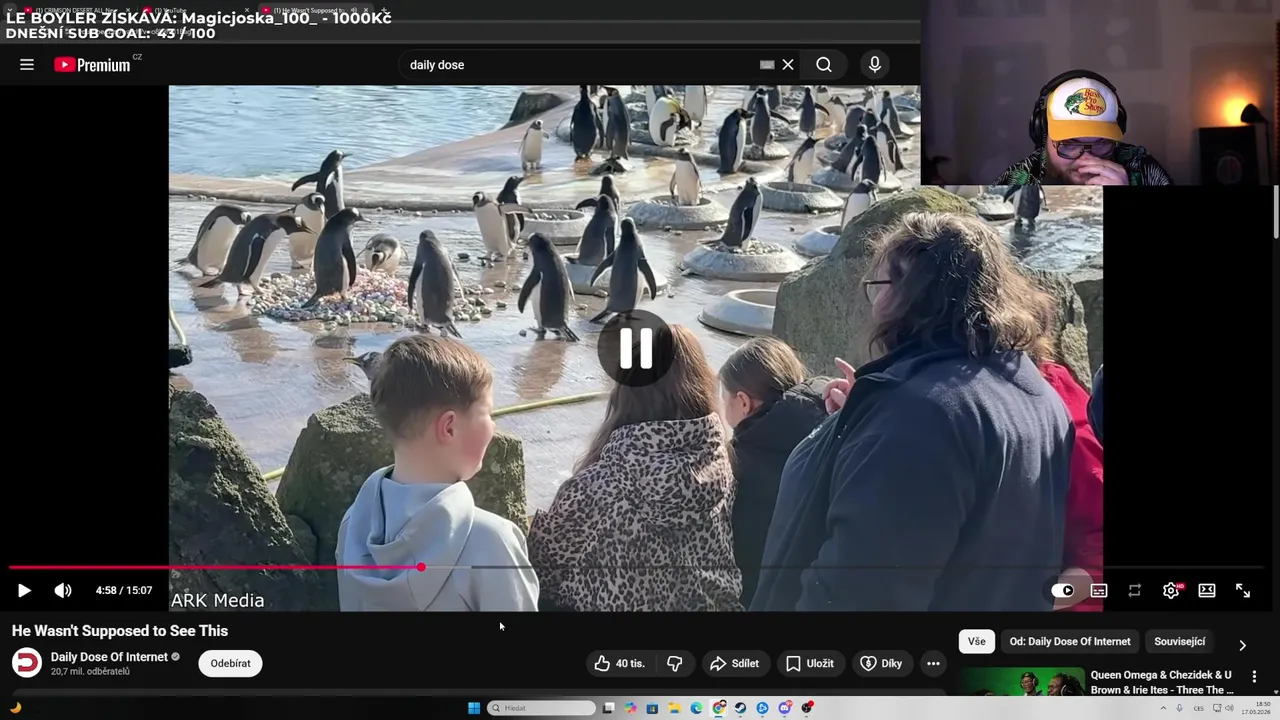Open the on-screen keyboard icon in search box
1280x720 pixels.
point(767,65)
